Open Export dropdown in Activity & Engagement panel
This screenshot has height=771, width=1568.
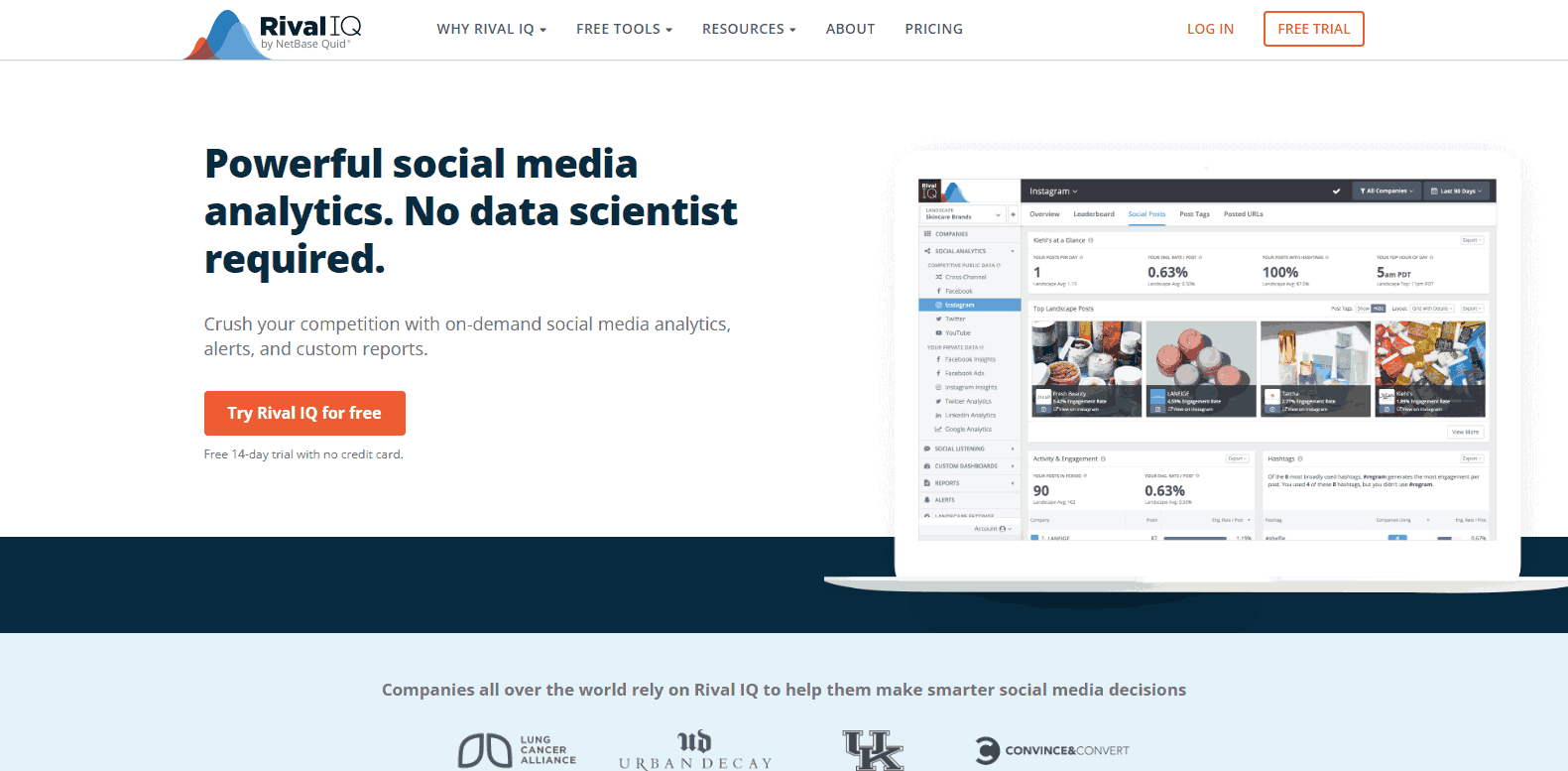click(1237, 458)
